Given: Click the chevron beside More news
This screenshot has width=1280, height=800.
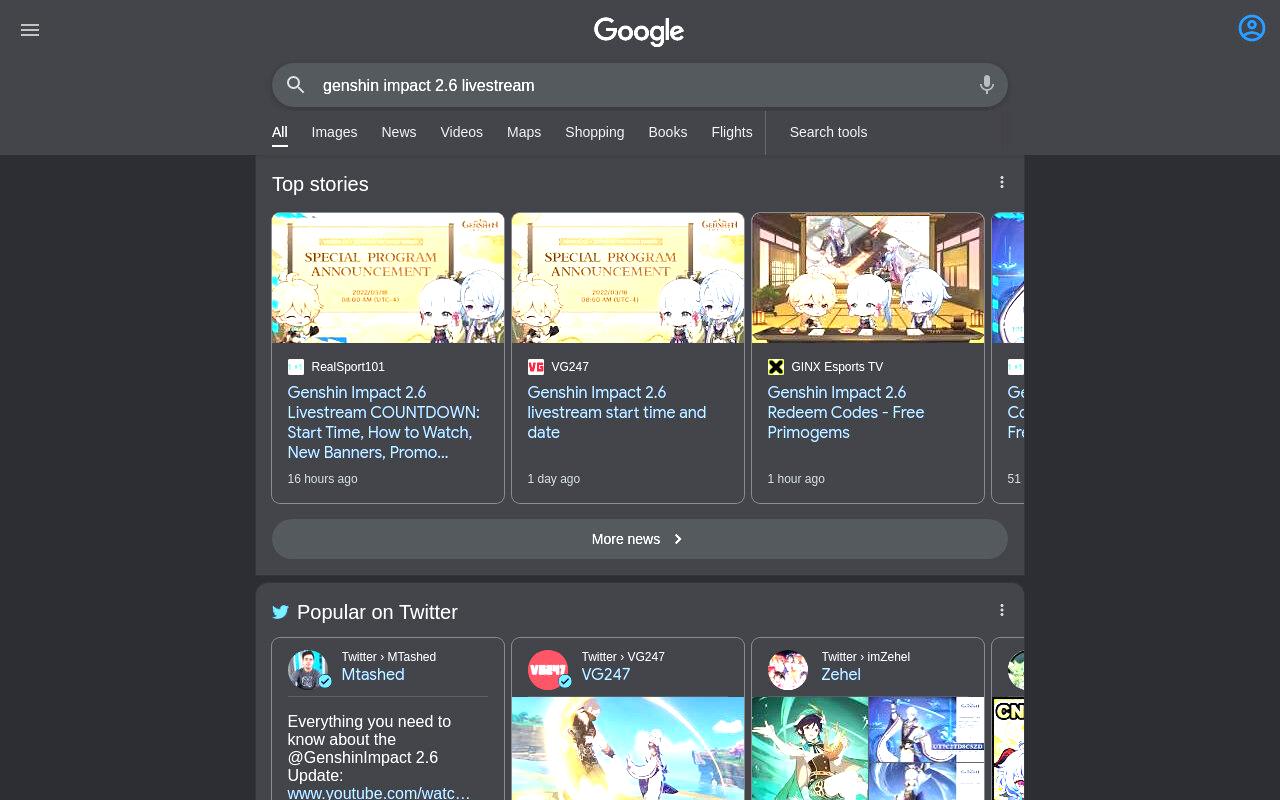Looking at the screenshot, I should point(678,539).
